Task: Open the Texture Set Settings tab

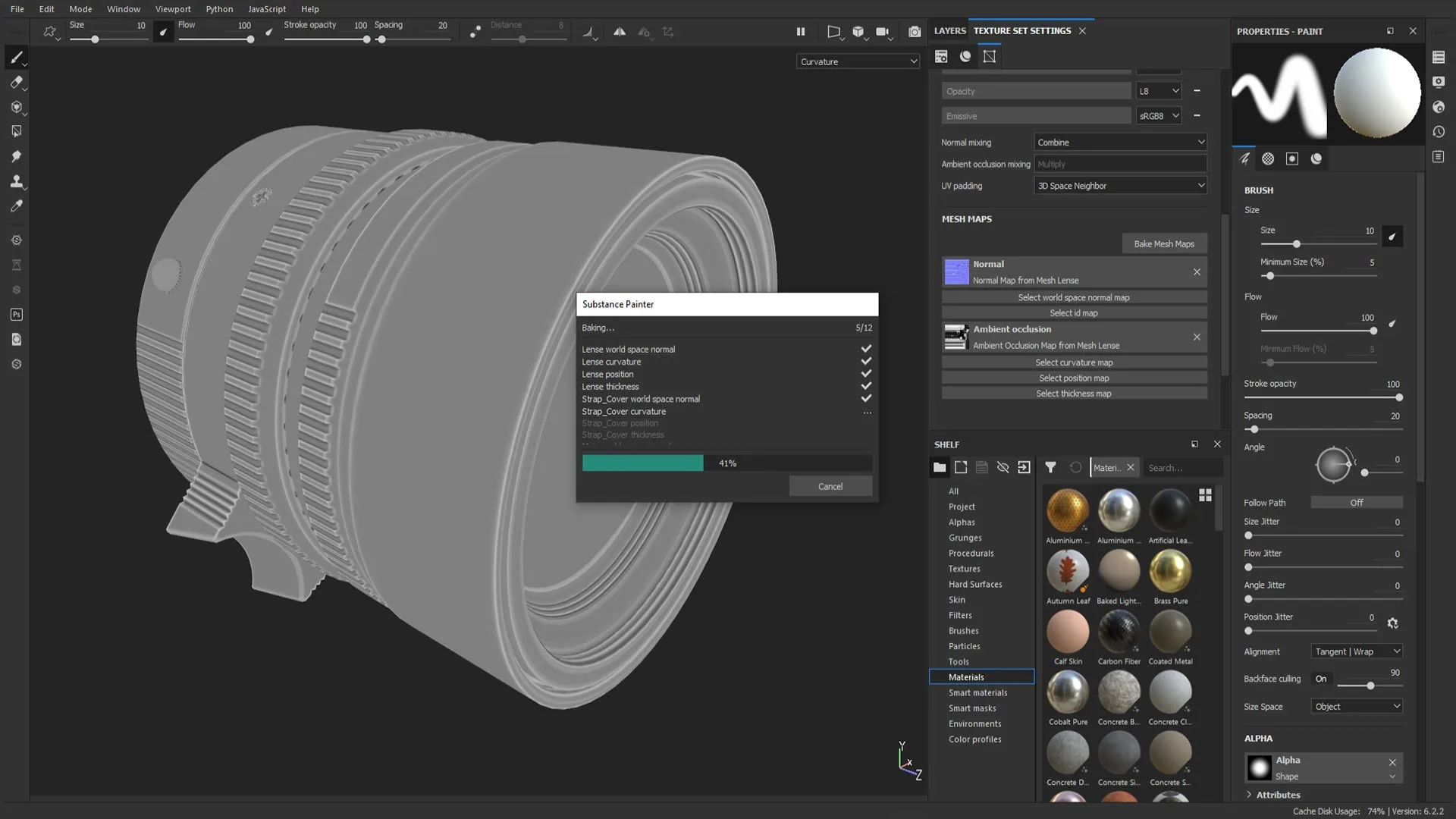Action: click(1022, 30)
